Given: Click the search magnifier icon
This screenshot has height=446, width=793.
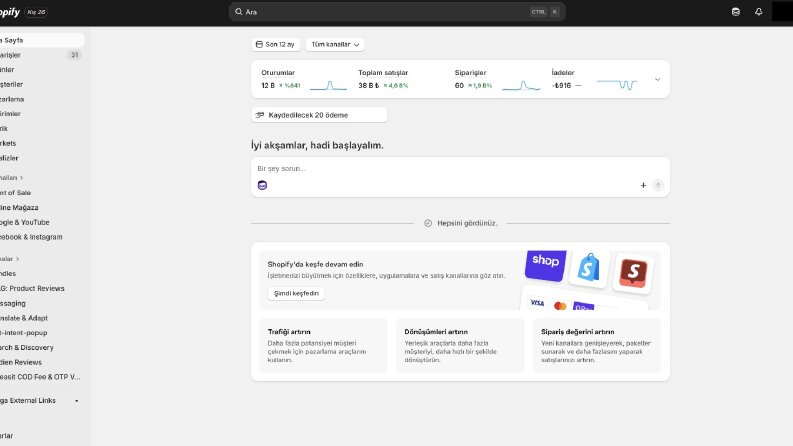Looking at the screenshot, I should point(239,12).
